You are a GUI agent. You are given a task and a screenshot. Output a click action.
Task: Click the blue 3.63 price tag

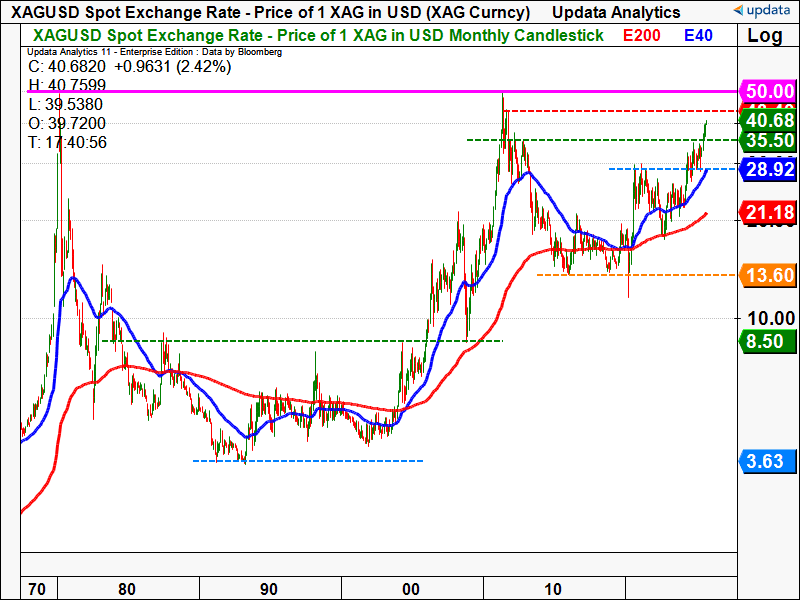[767, 461]
